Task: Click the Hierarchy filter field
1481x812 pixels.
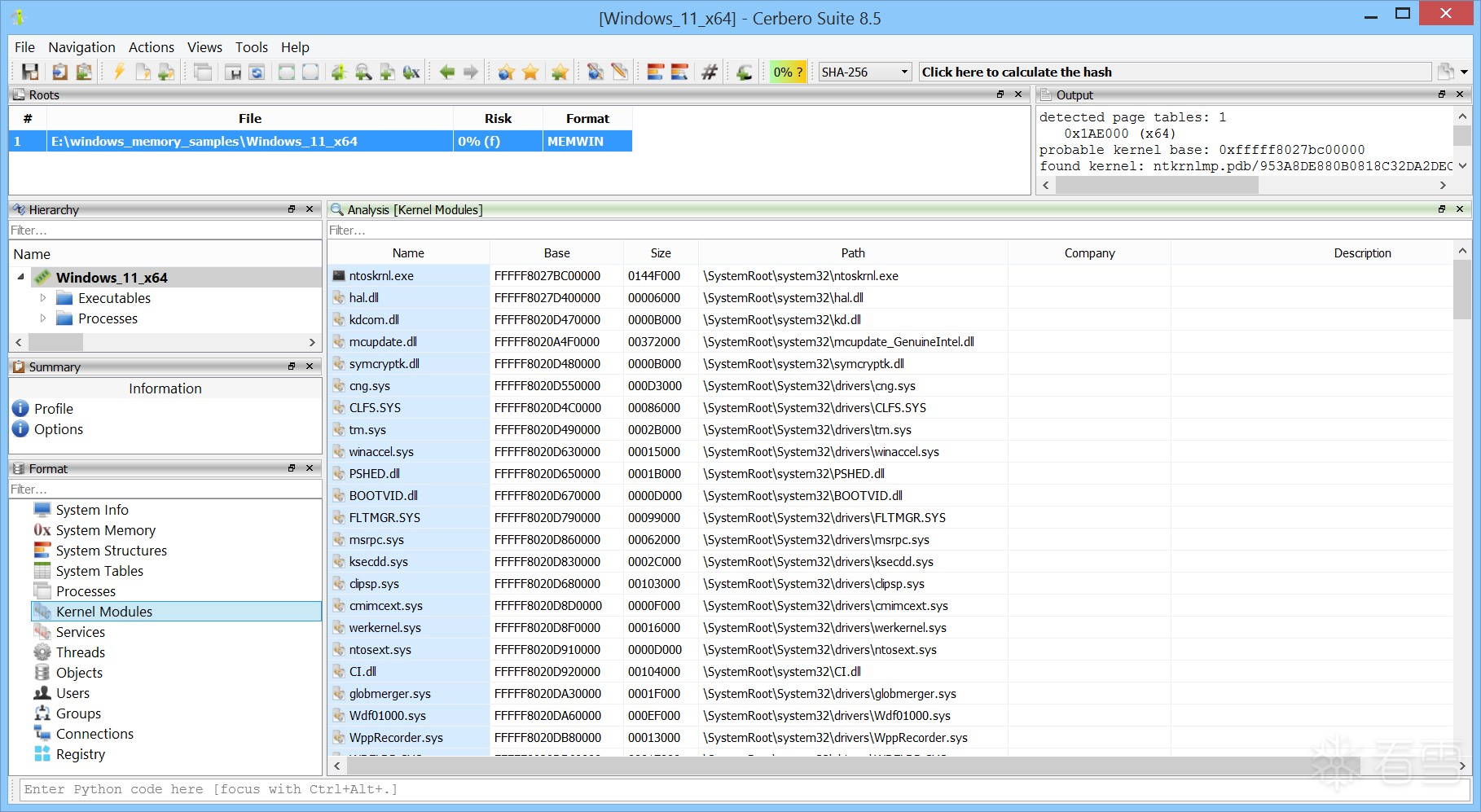Action: [x=165, y=230]
